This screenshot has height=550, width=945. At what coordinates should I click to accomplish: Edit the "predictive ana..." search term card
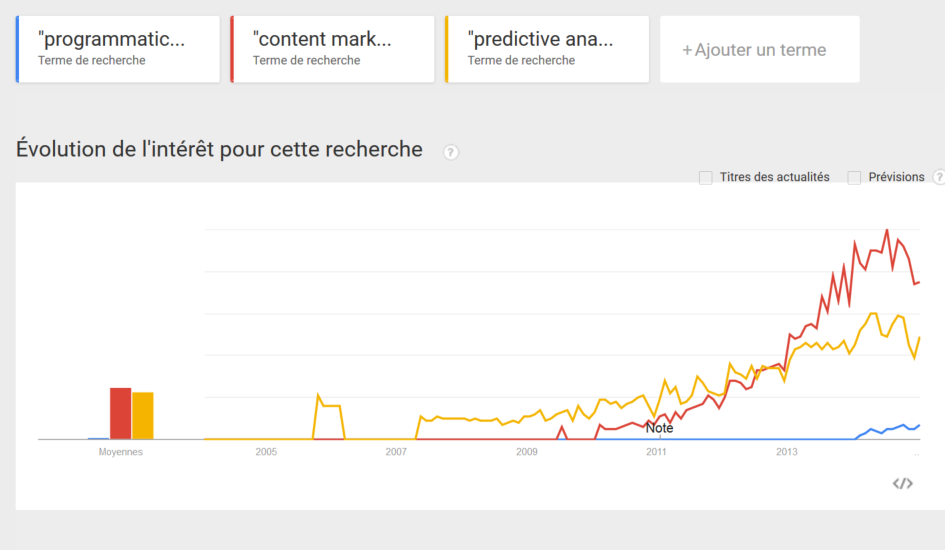click(547, 49)
